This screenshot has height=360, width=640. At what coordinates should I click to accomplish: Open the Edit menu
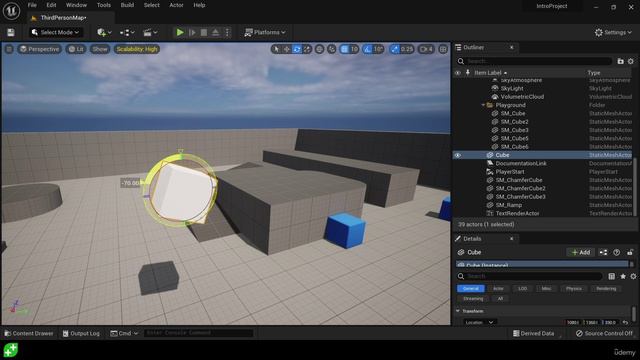(51, 5)
